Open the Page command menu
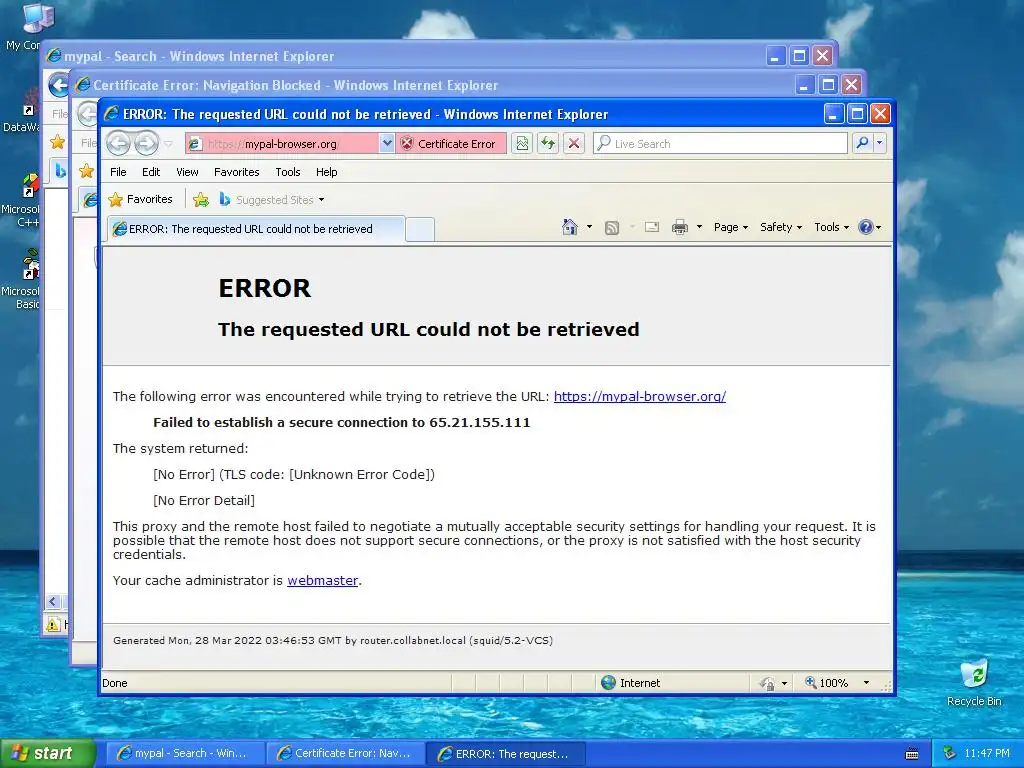This screenshot has height=768, width=1024. click(730, 227)
